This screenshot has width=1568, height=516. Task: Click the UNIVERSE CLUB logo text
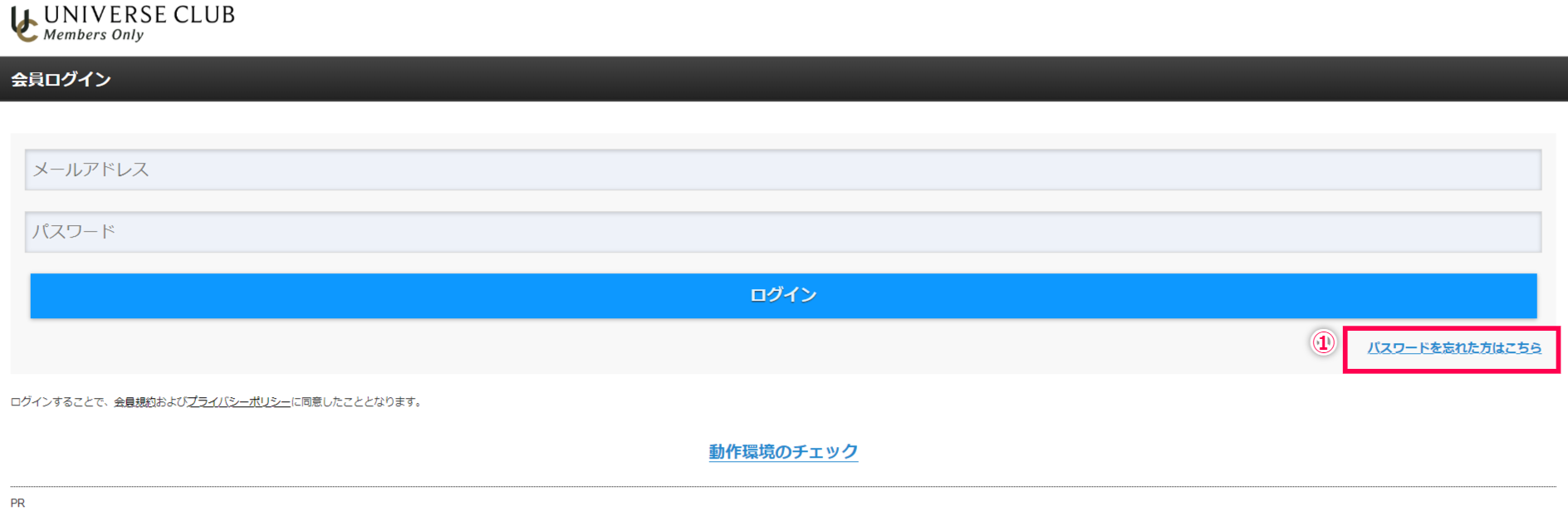click(x=140, y=15)
